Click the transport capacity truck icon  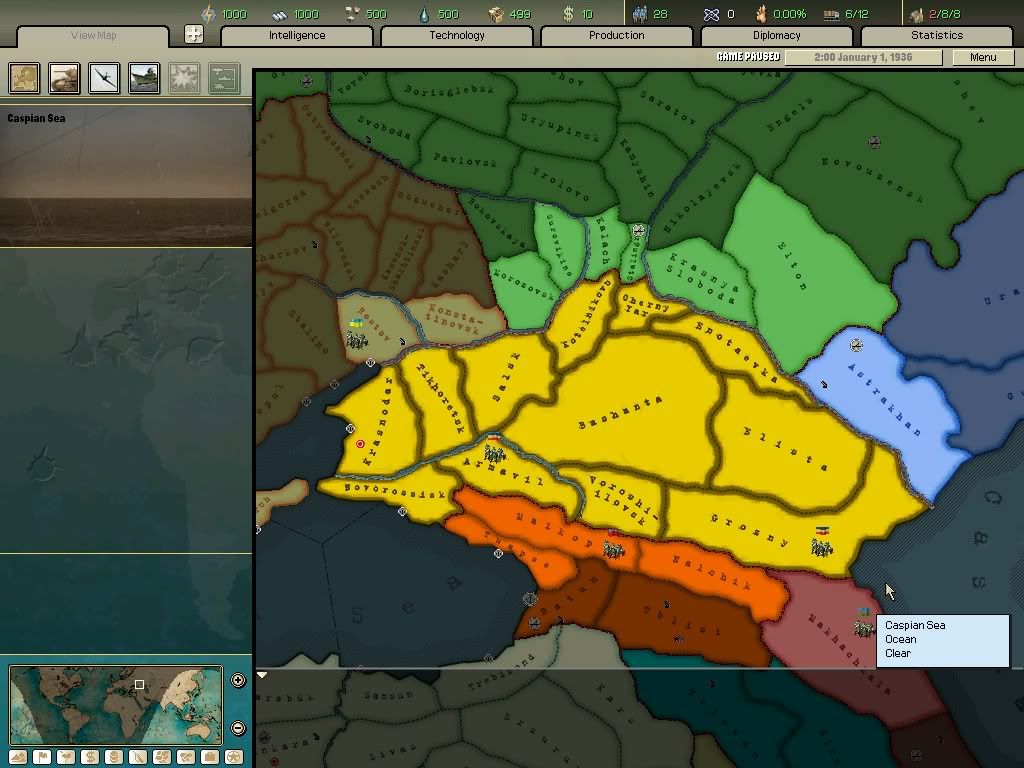point(831,14)
